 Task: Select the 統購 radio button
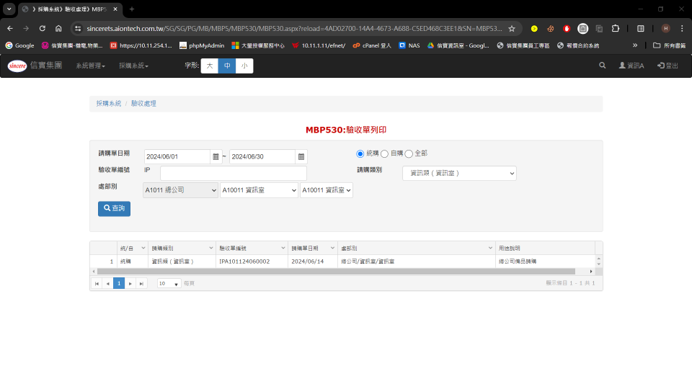click(360, 154)
